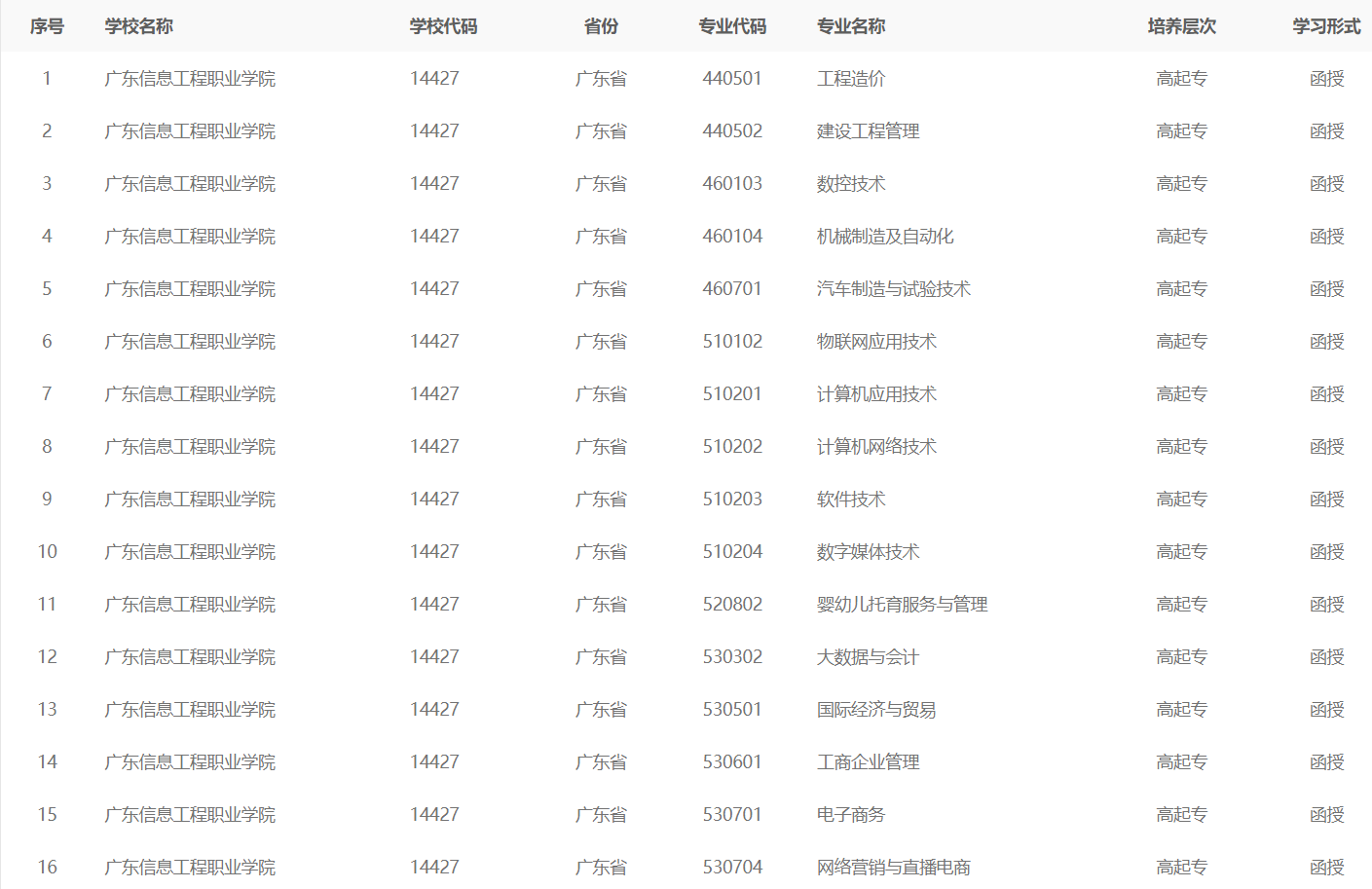Click major code 510204
Image resolution: width=1372 pixels, height=889 pixels.
coord(732,552)
